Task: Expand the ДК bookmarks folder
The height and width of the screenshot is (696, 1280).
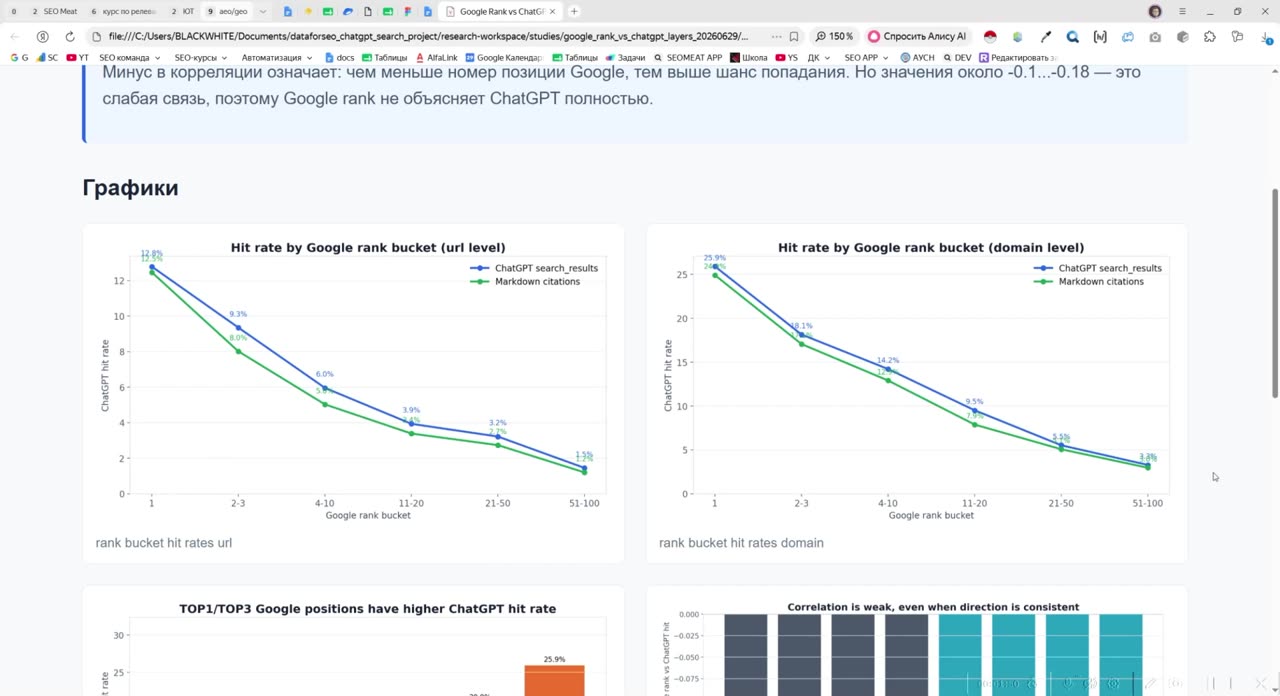Action: tap(818, 58)
